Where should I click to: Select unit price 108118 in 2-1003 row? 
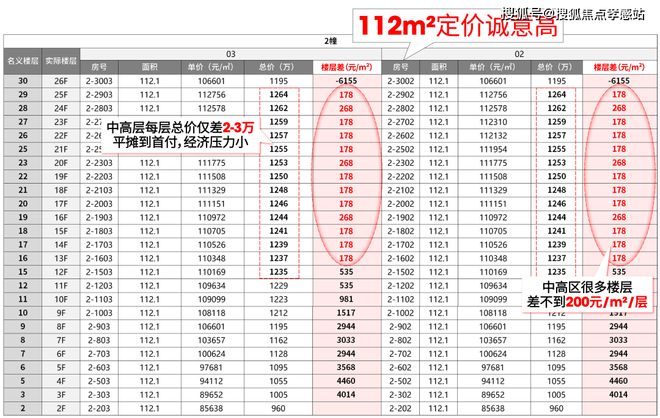click(x=212, y=313)
